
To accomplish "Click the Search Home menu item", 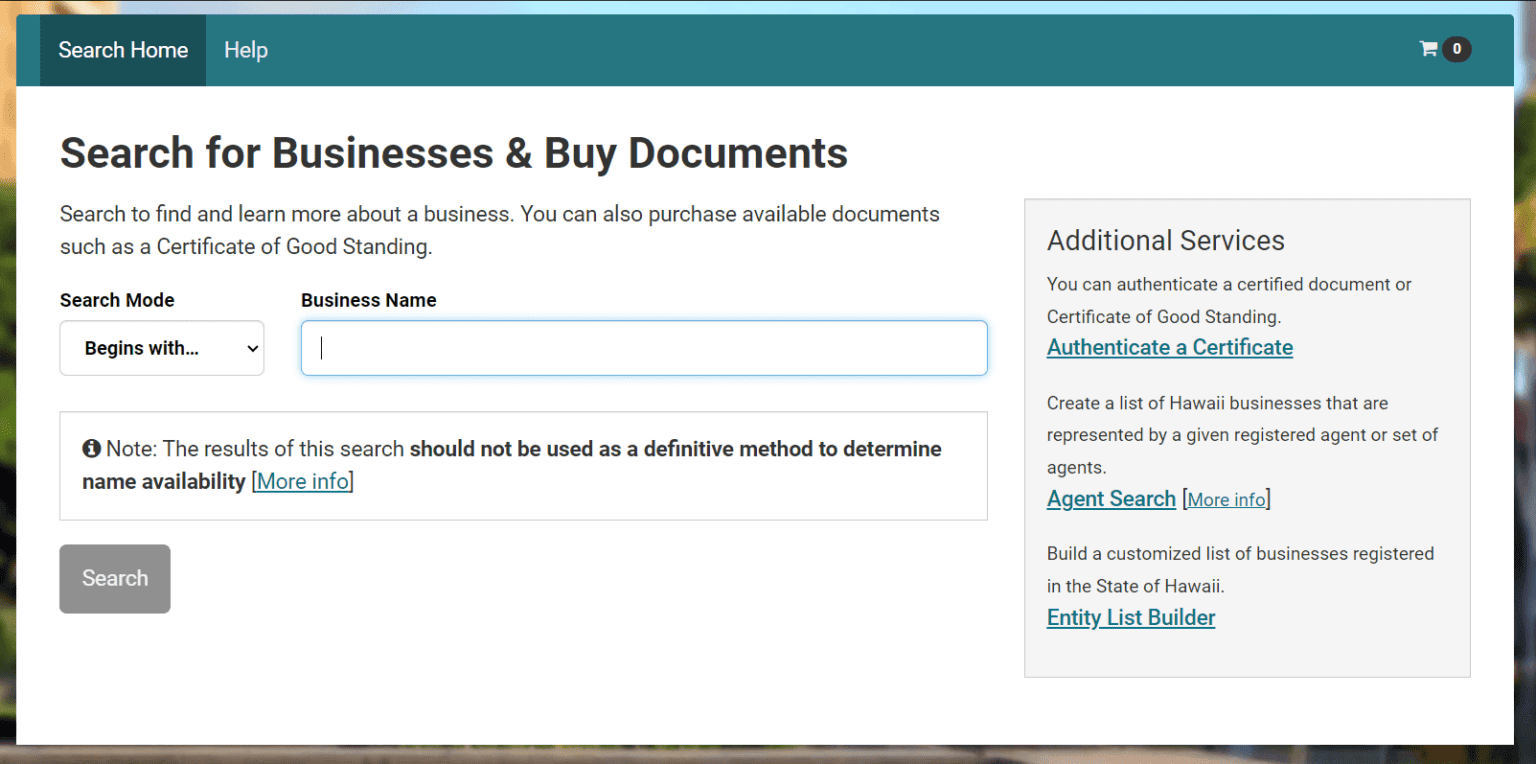I will coord(122,49).
